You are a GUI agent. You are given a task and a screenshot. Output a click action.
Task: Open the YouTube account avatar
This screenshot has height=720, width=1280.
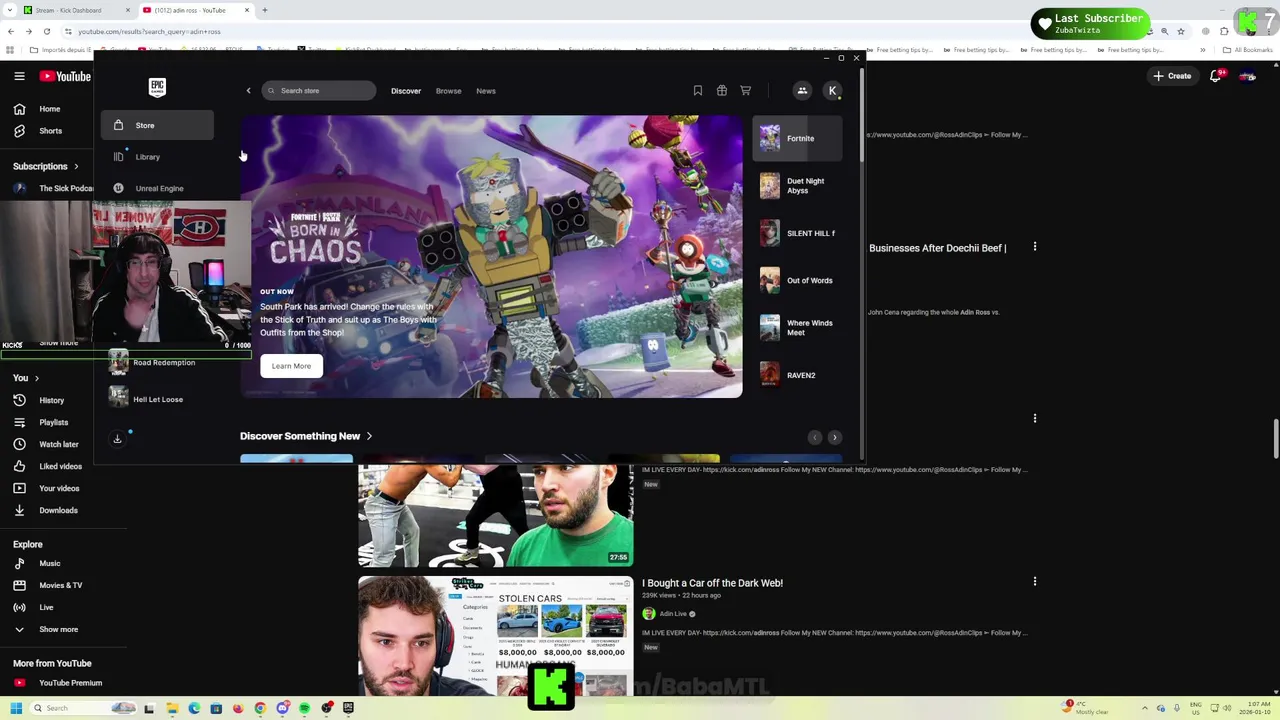[1247, 76]
